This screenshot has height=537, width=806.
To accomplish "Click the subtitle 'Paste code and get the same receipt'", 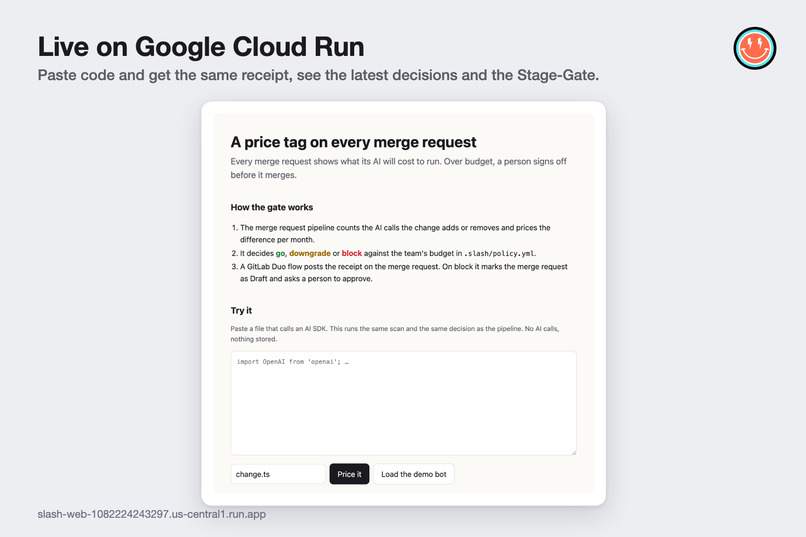I will (318, 75).
